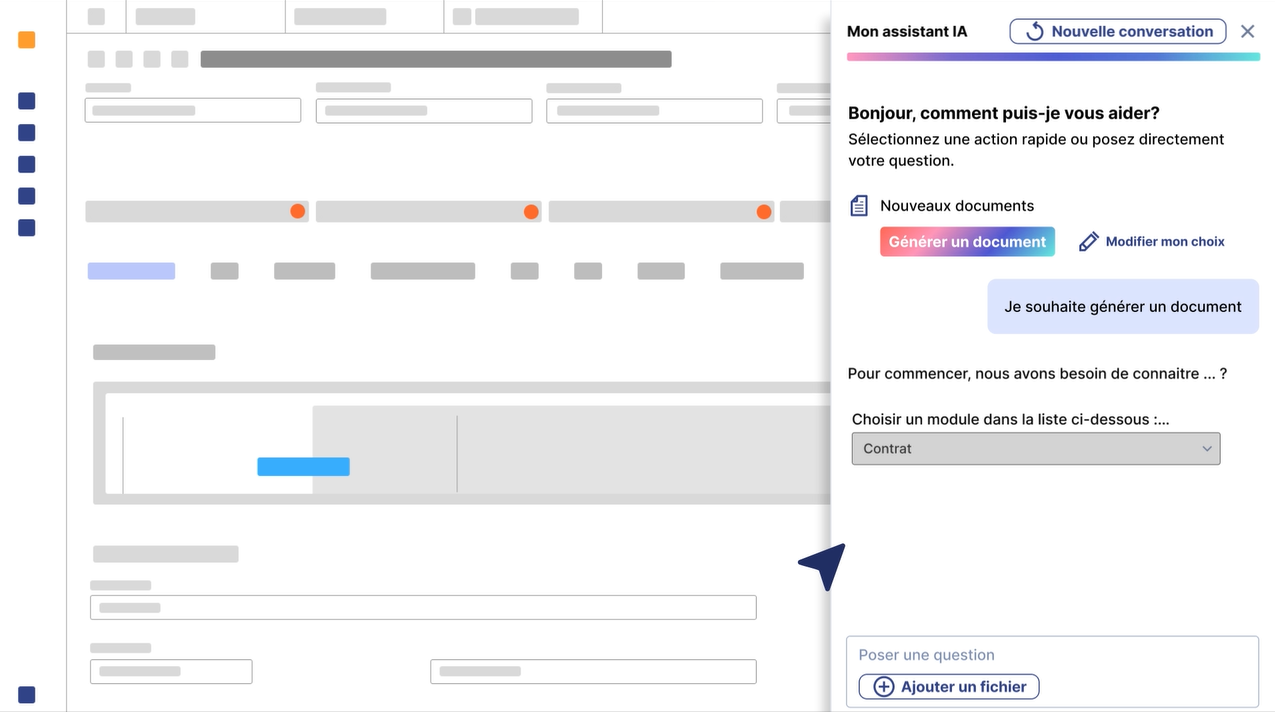The image size is (1275, 712).
Task: Start a Nouvelle conversation
Action: pos(1117,32)
